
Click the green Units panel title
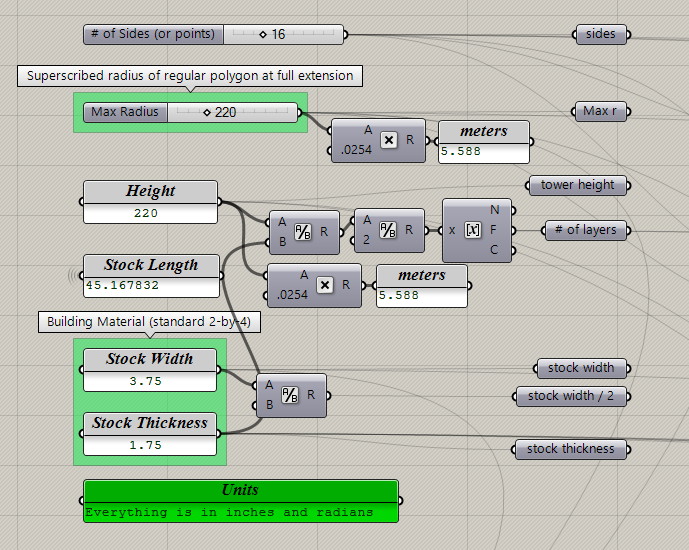240,491
